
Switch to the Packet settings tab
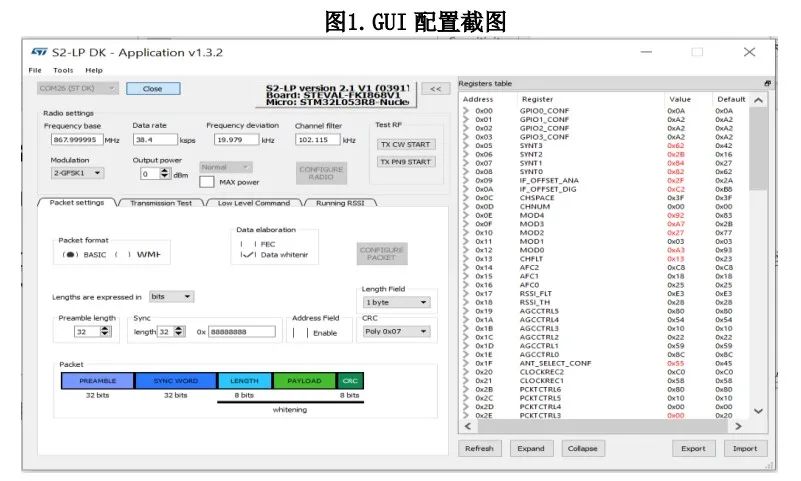click(77, 203)
